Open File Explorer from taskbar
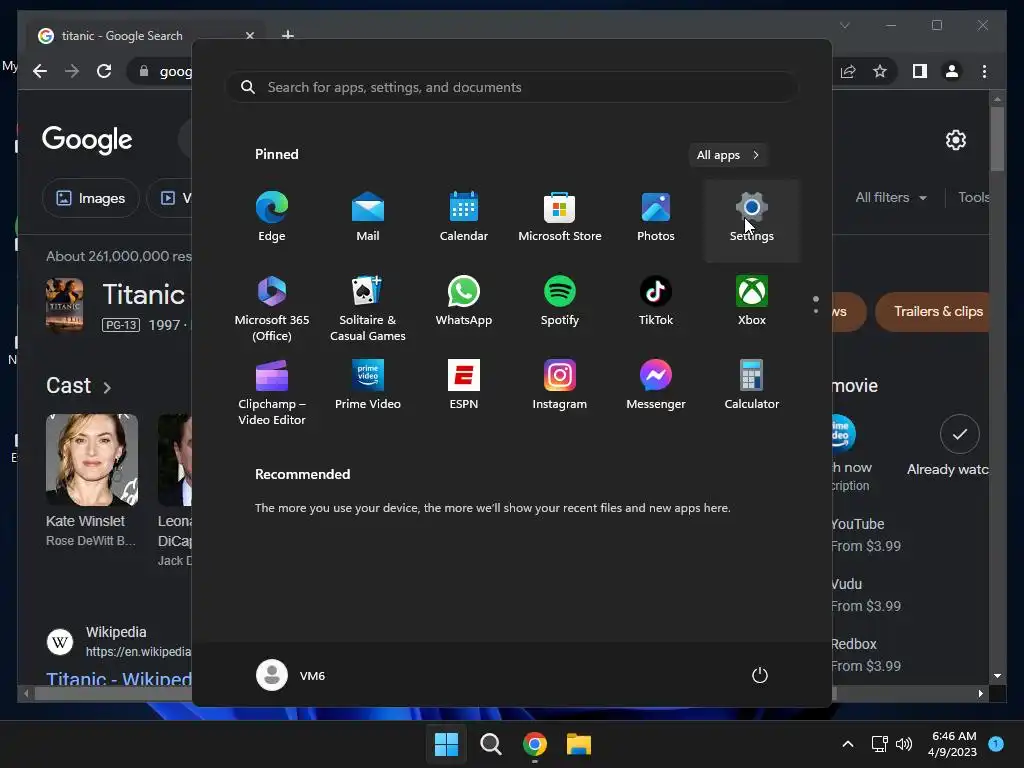The height and width of the screenshot is (768, 1024). coord(579,744)
